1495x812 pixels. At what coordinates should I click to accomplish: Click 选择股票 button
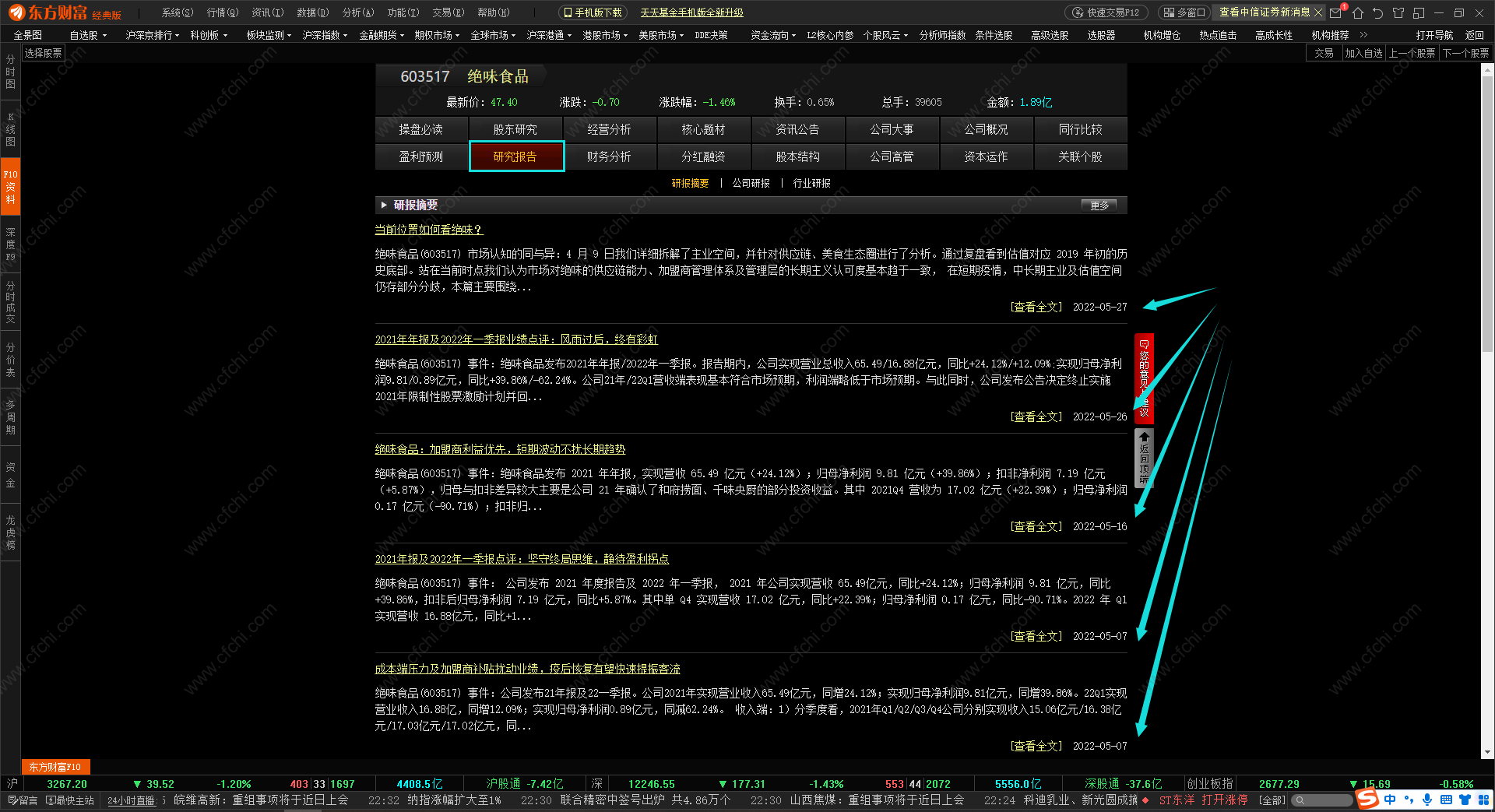click(x=43, y=53)
